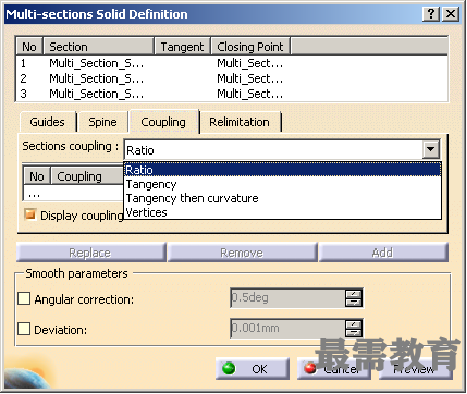
Task: Click closing point cell of row 1
Action: pos(250,63)
